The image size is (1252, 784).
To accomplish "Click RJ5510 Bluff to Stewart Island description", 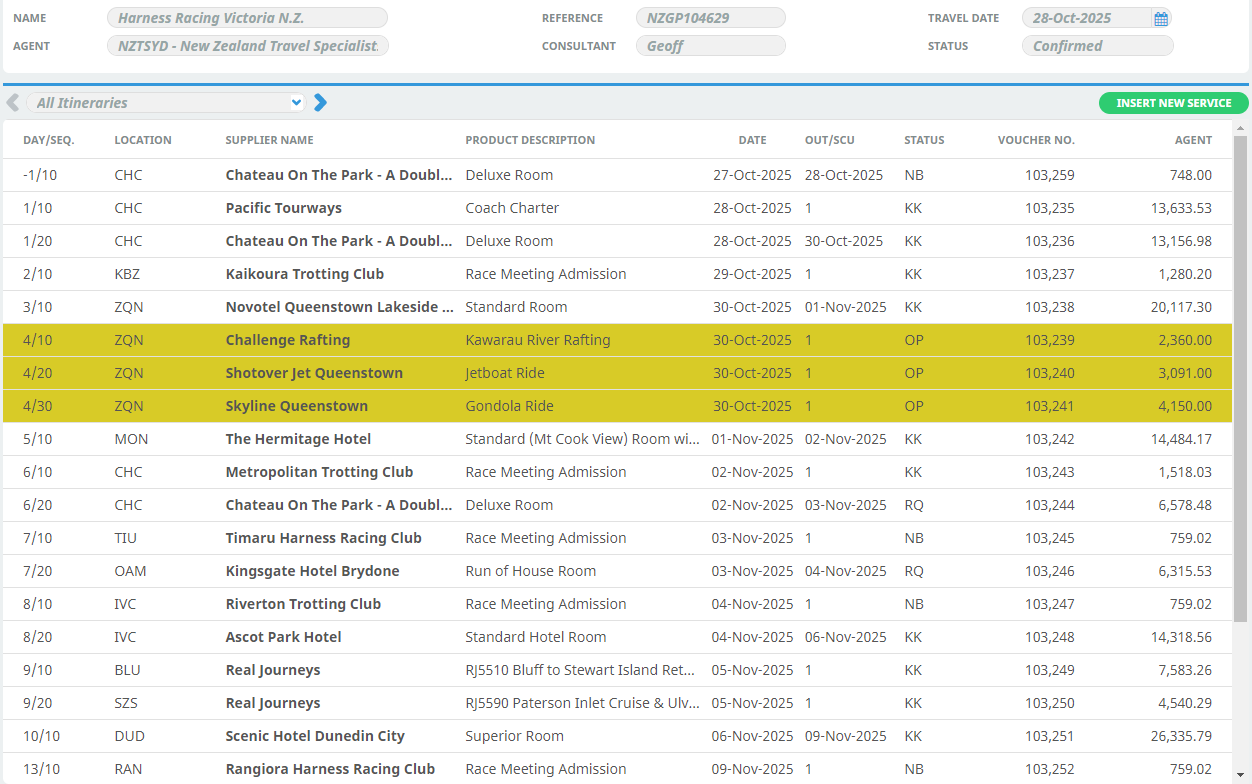I will click(x=580, y=670).
